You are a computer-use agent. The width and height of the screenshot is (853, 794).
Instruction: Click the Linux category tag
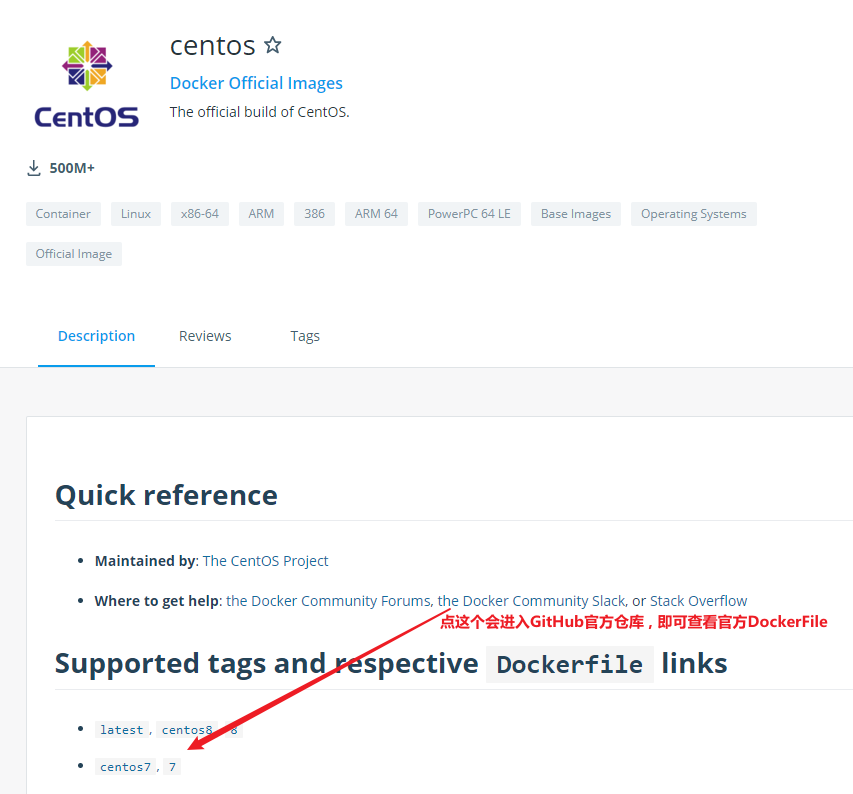pyautogui.click(x=136, y=214)
